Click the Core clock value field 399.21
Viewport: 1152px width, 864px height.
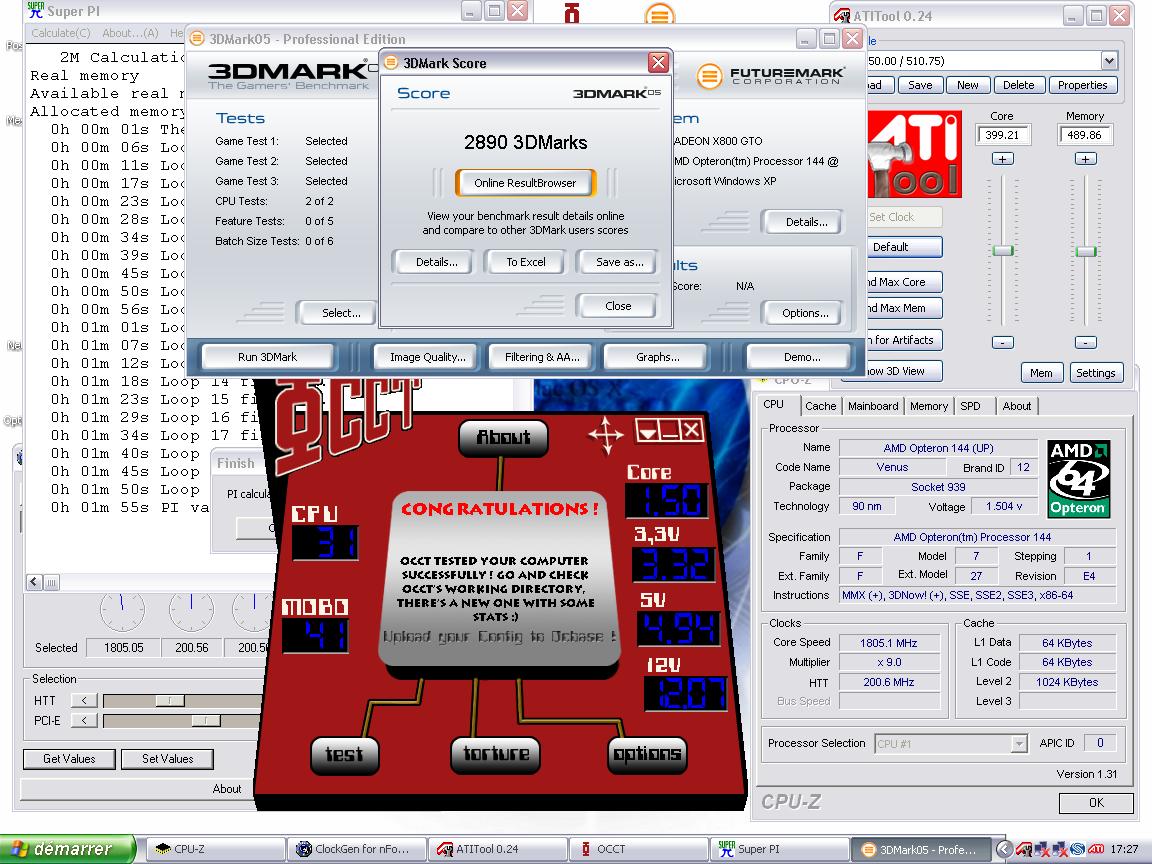click(1002, 135)
